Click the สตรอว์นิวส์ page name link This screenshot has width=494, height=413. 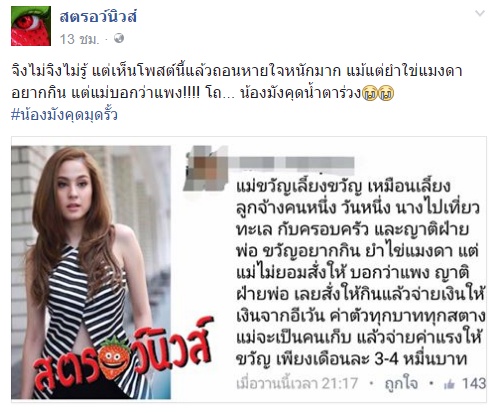pyautogui.click(x=98, y=16)
